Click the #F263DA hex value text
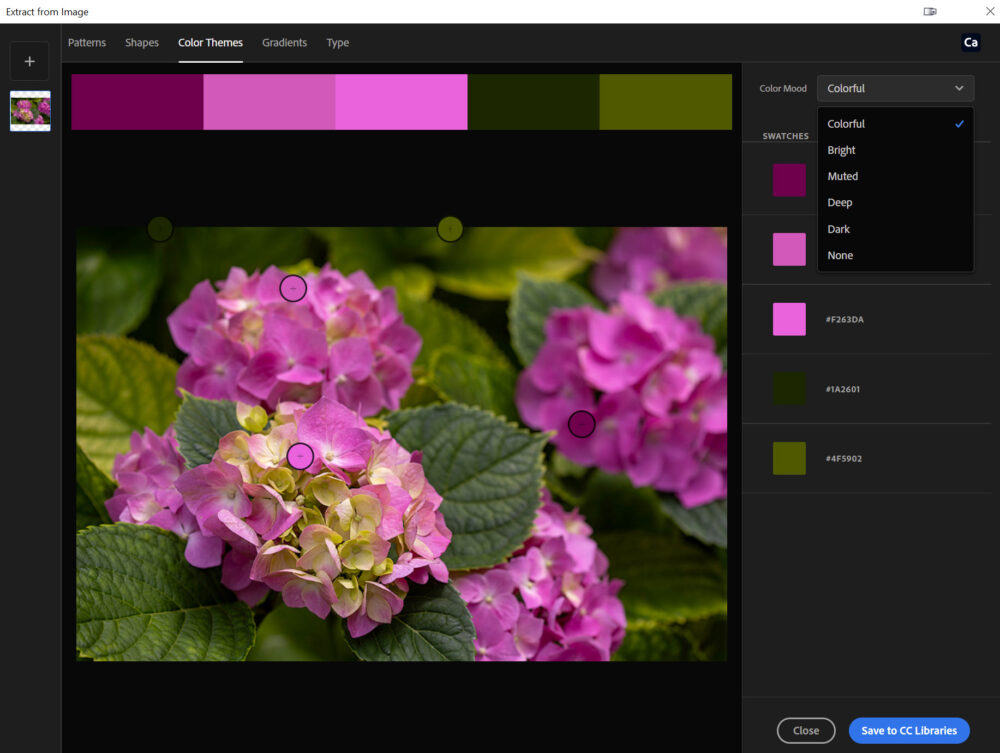The image size is (1000, 753). 844,319
